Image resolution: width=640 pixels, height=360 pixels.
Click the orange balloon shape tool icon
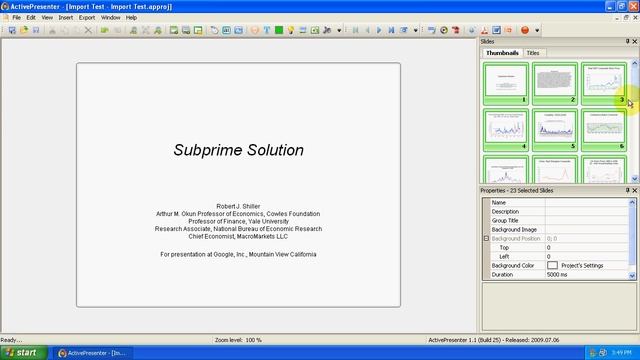pyautogui.click(x=255, y=30)
